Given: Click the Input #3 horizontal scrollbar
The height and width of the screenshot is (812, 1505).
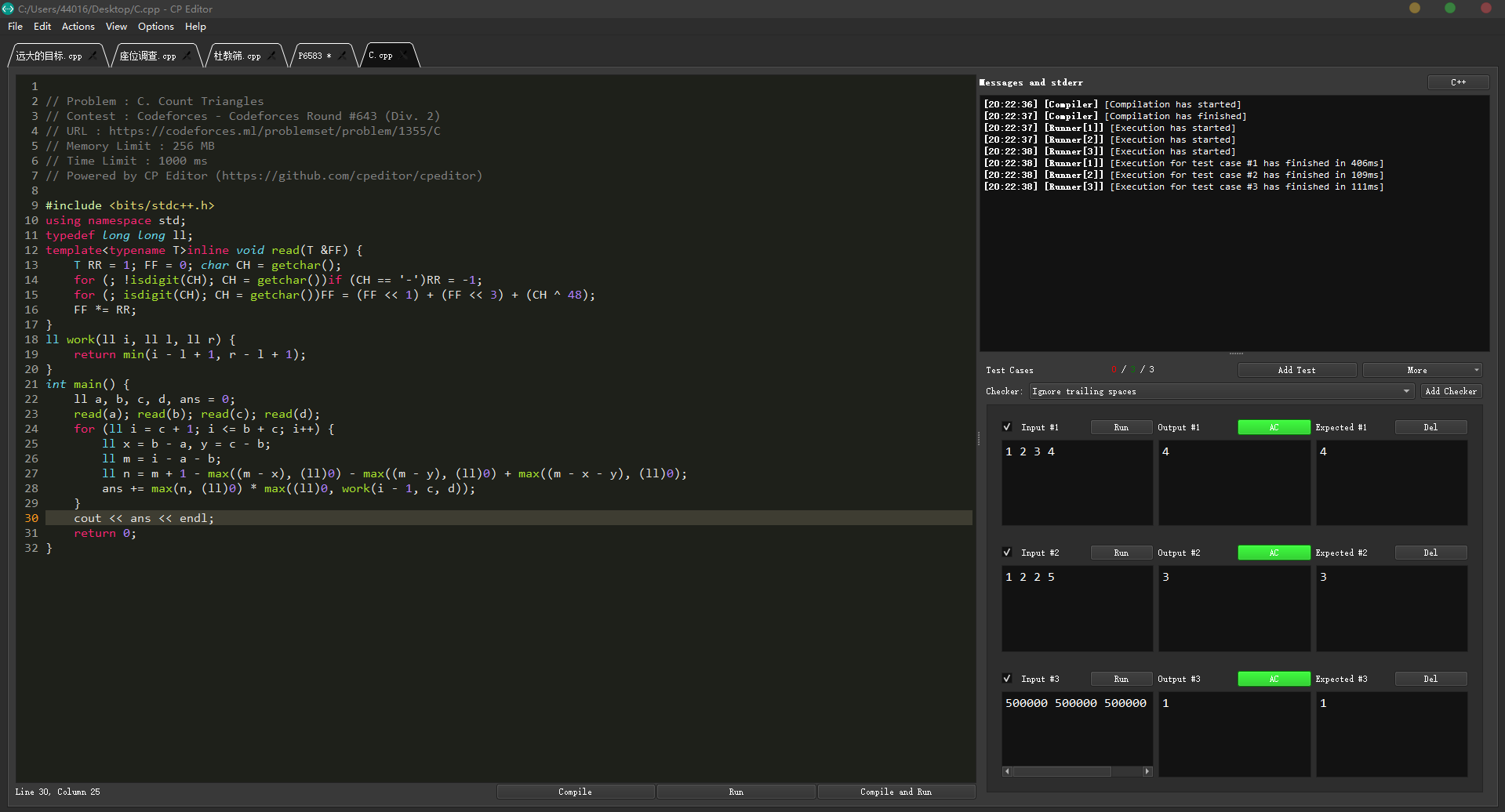Looking at the screenshot, I should (1078, 771).
